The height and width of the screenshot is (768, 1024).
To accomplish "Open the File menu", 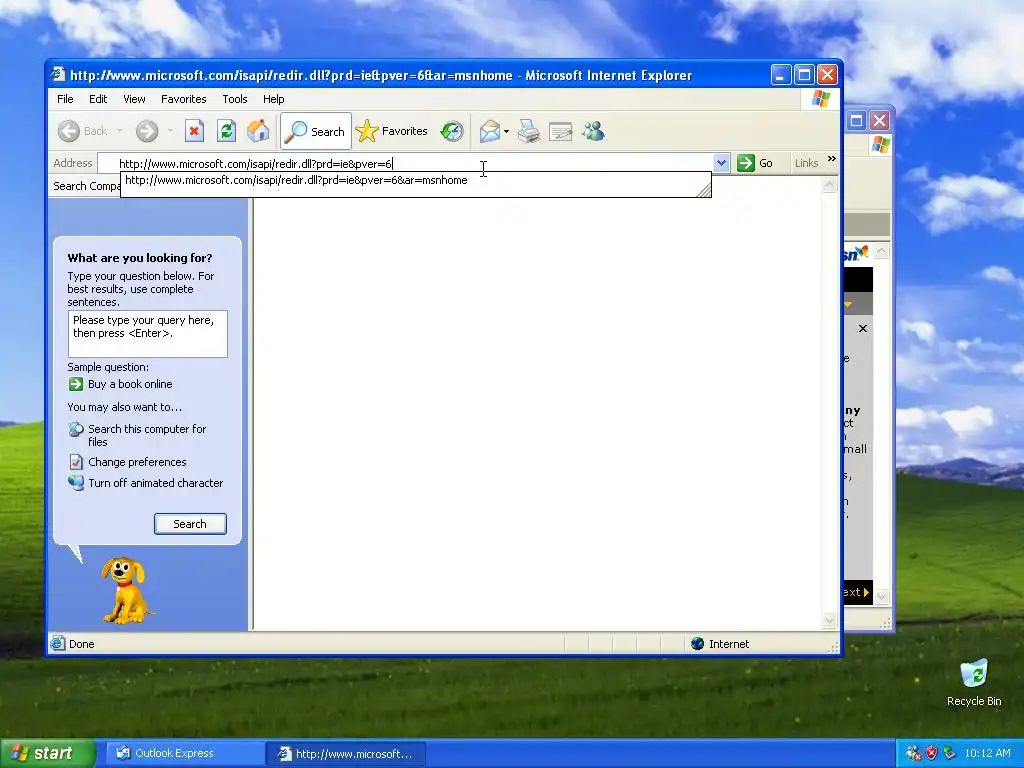I will [65, 99].
